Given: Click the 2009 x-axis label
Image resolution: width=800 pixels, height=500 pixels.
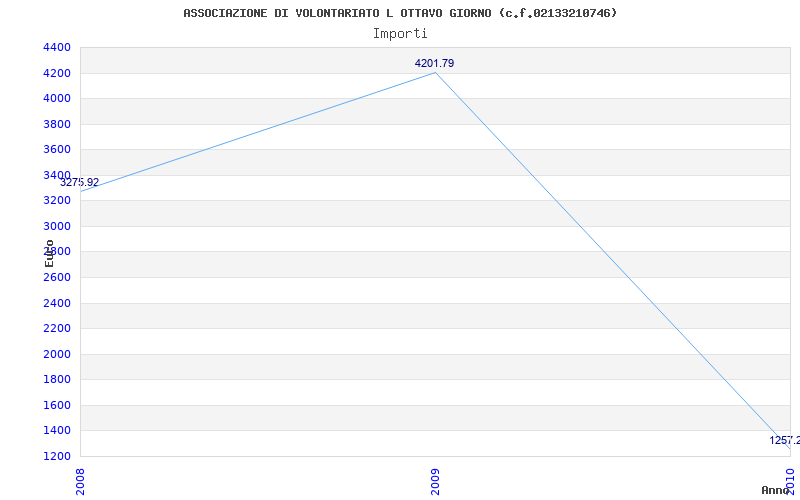Looking at the screenshot, I should click(x=435, y=482).
